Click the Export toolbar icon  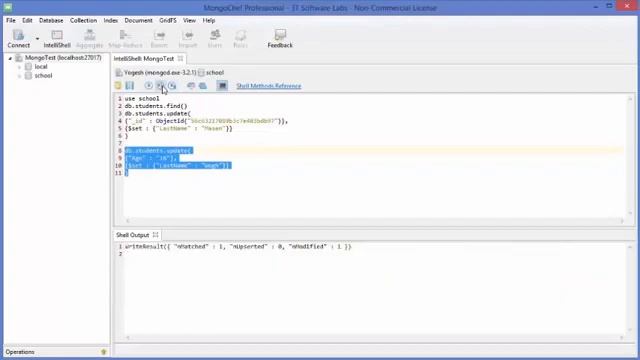click(159, 39)
